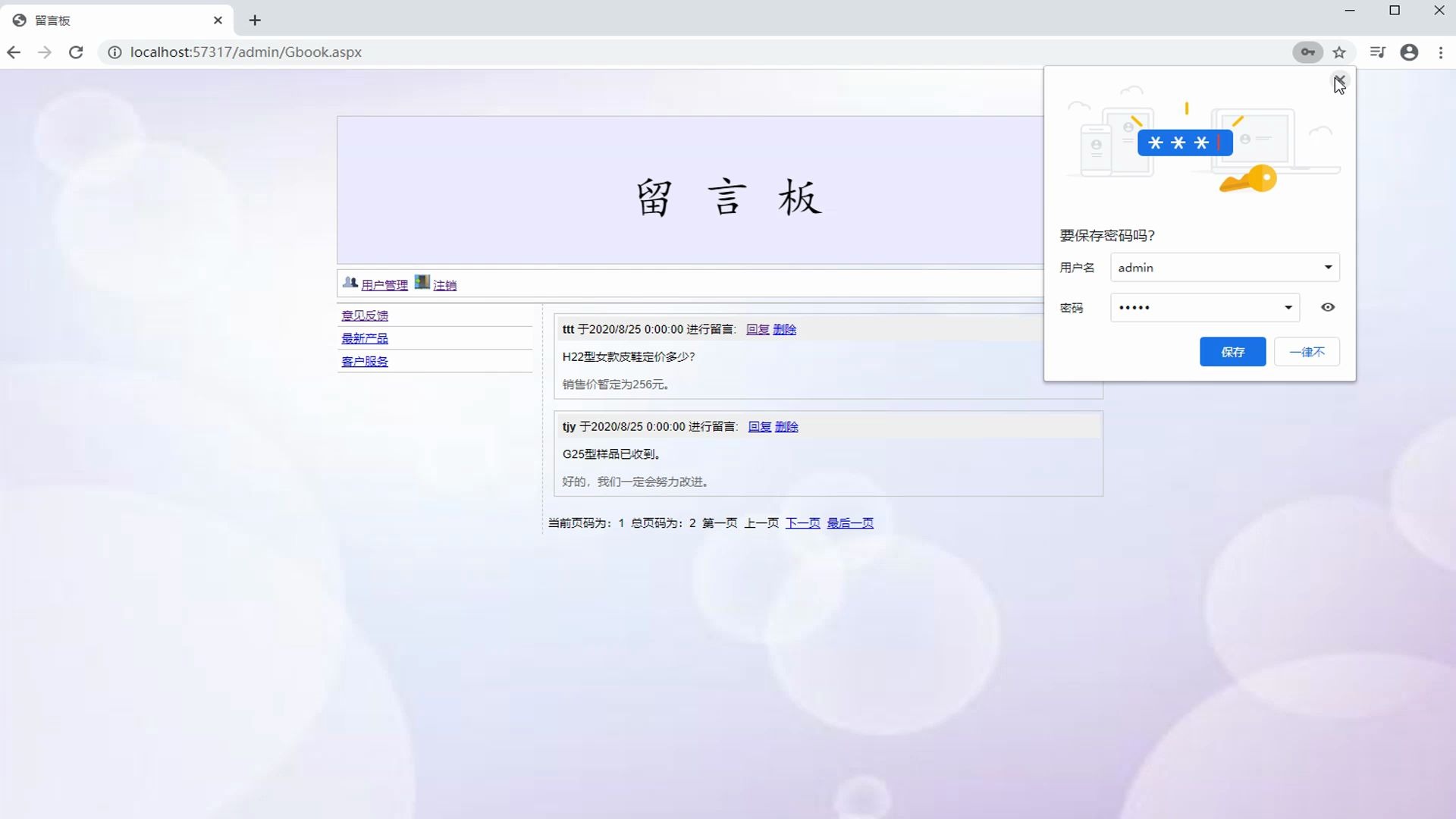
Task: Select the 留言板 browser tab
Action: click(x=118, y=20)
